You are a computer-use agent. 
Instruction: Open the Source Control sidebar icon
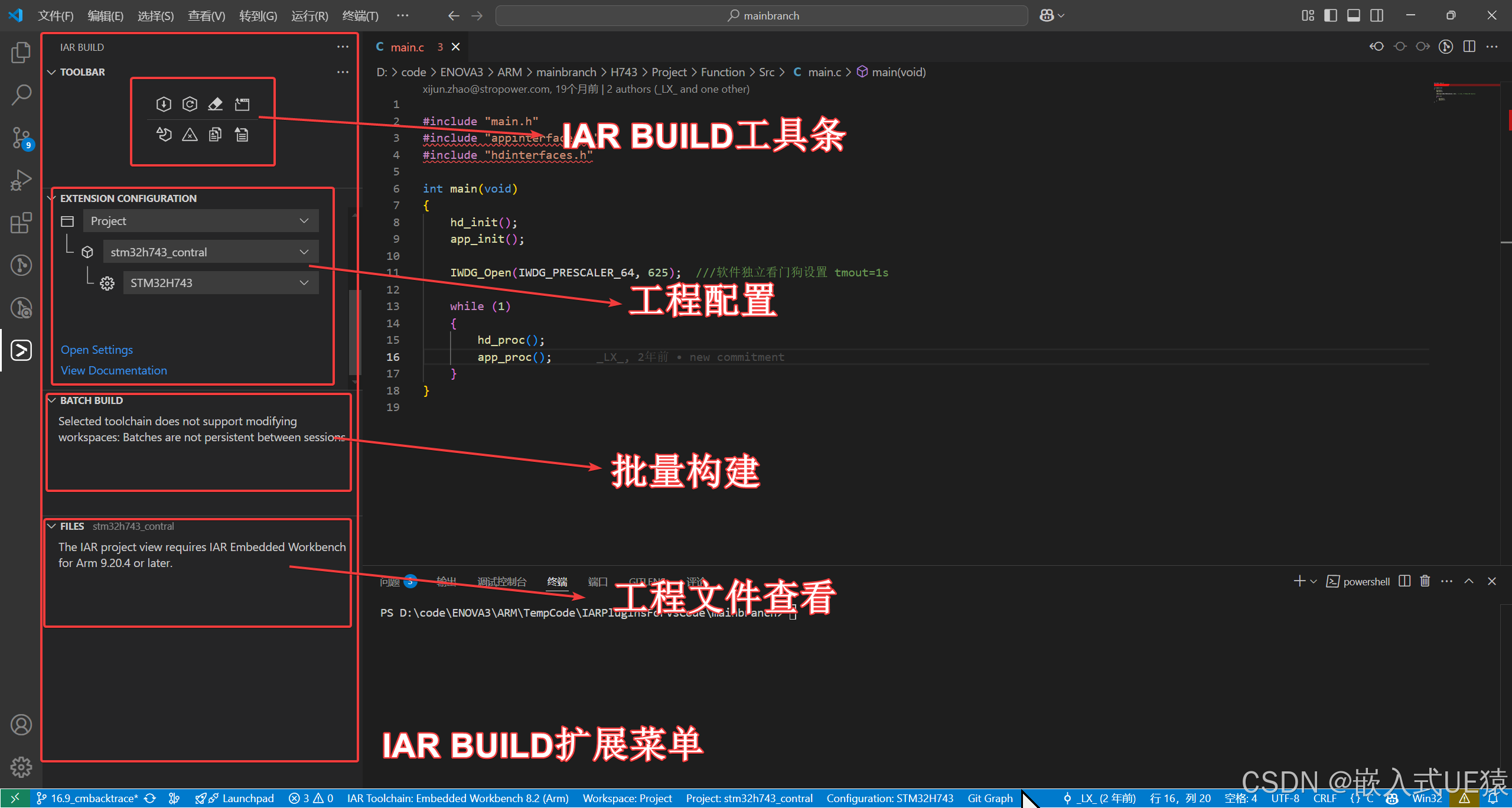coord(21,137)
